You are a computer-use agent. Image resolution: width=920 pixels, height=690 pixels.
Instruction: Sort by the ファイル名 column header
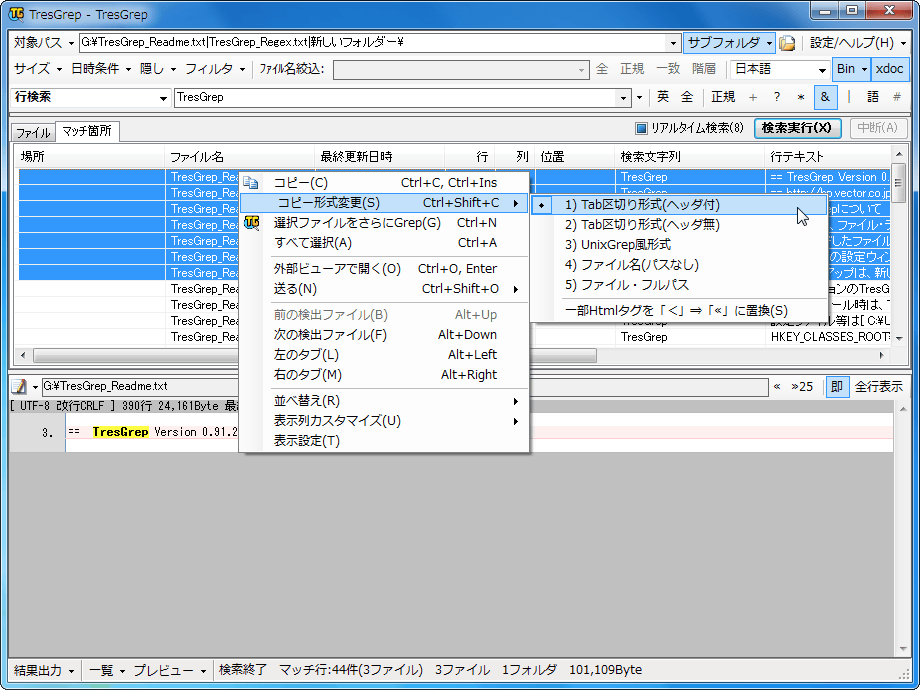(x=239, y=157)
